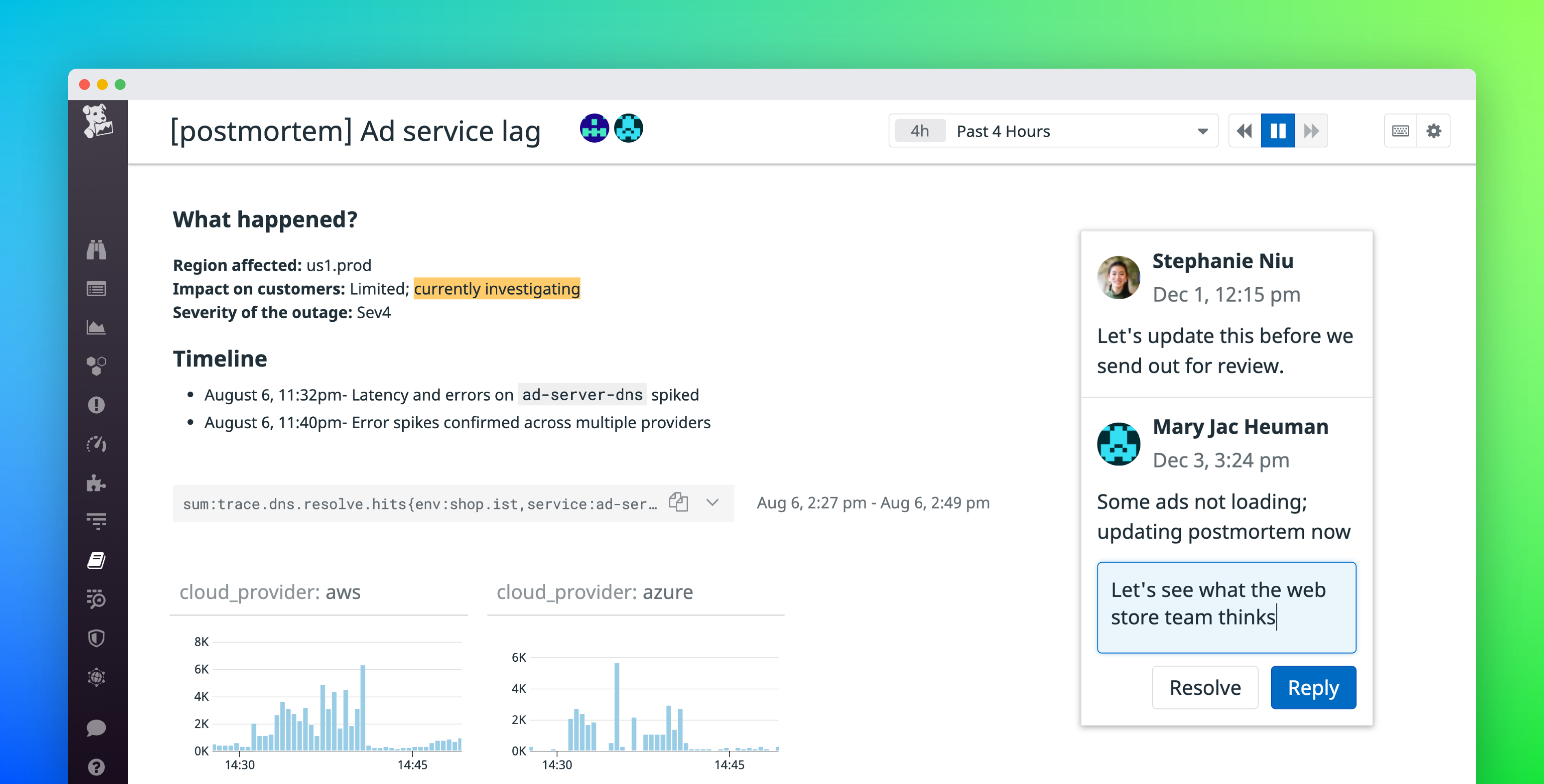1544x784 pixels.
Task: Click the Reply button to post the comment
Action: (1313, 687)
